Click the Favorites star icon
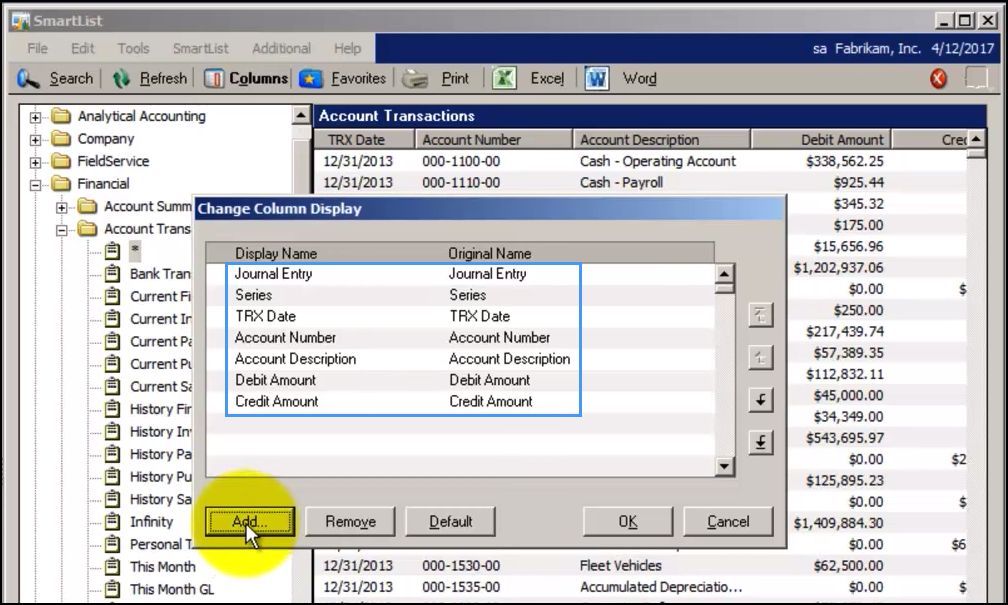Screen dimensions: 1008x605 pos(310,78)
